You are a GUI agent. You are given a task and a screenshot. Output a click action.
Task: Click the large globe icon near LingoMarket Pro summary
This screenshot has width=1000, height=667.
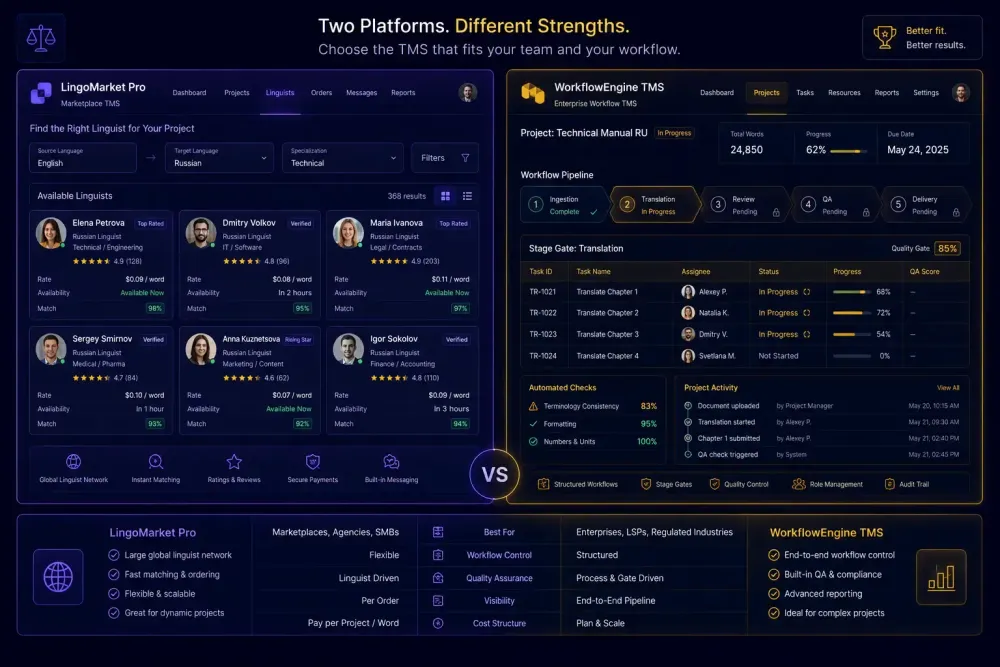click(58, 576)
